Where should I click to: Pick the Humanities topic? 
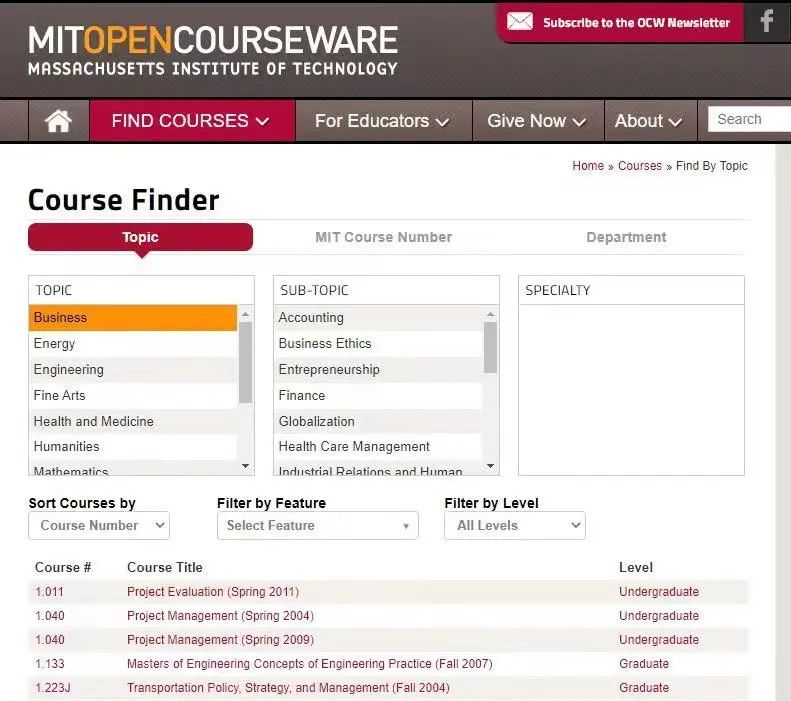pos(133,447)
